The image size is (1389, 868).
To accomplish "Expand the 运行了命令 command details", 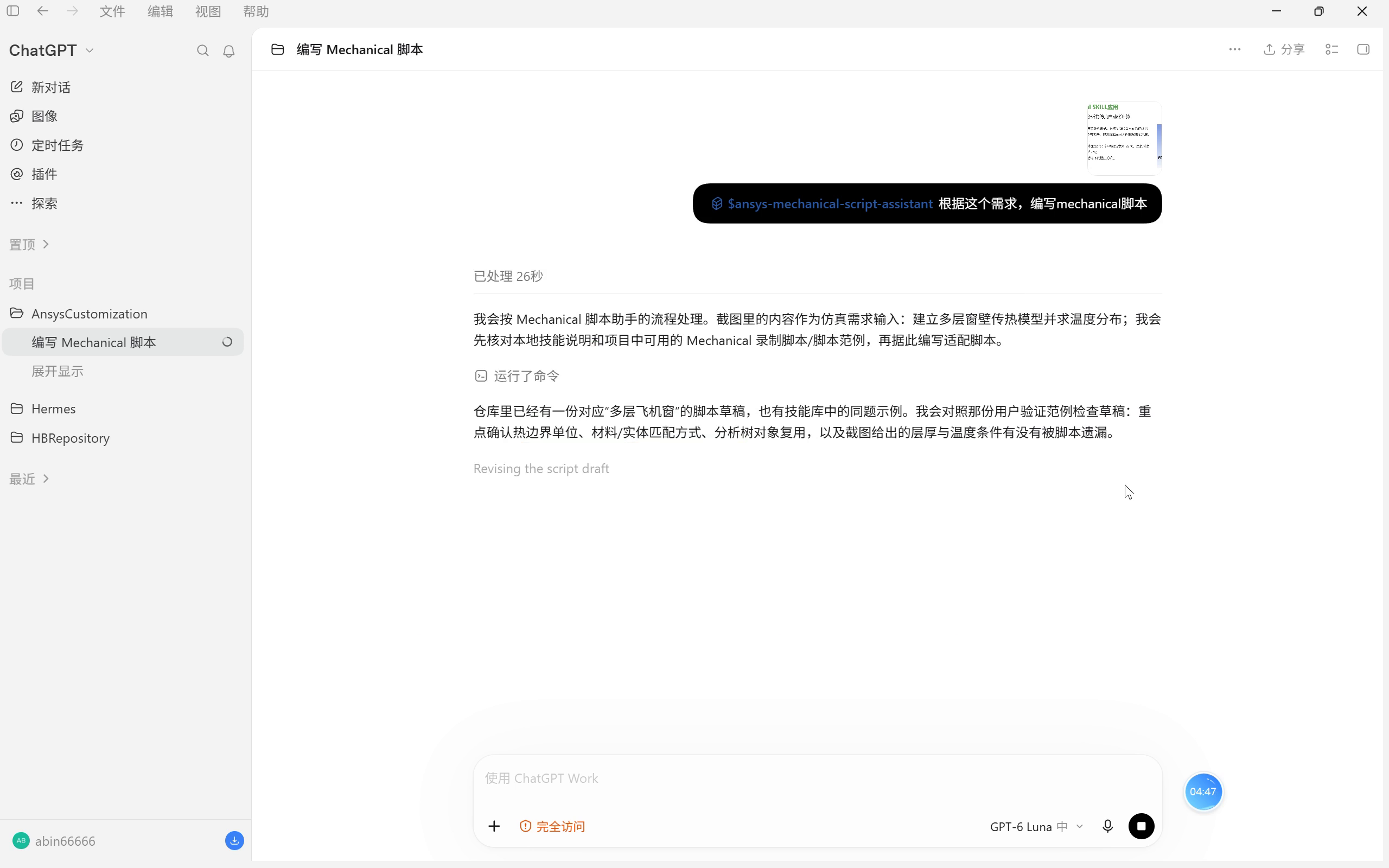I will tap(517, 376).
